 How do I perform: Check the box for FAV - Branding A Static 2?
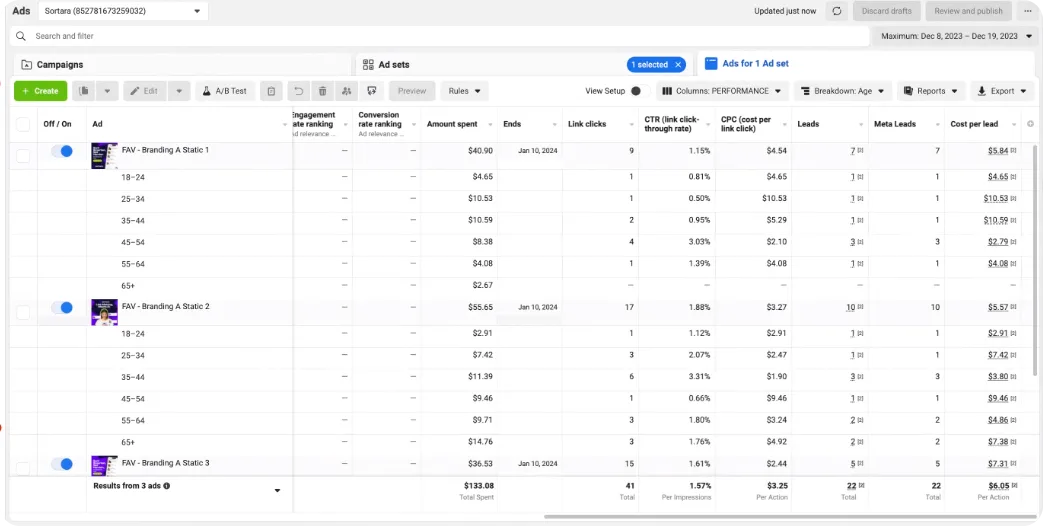pyautogui.click(x=23, y=312)
